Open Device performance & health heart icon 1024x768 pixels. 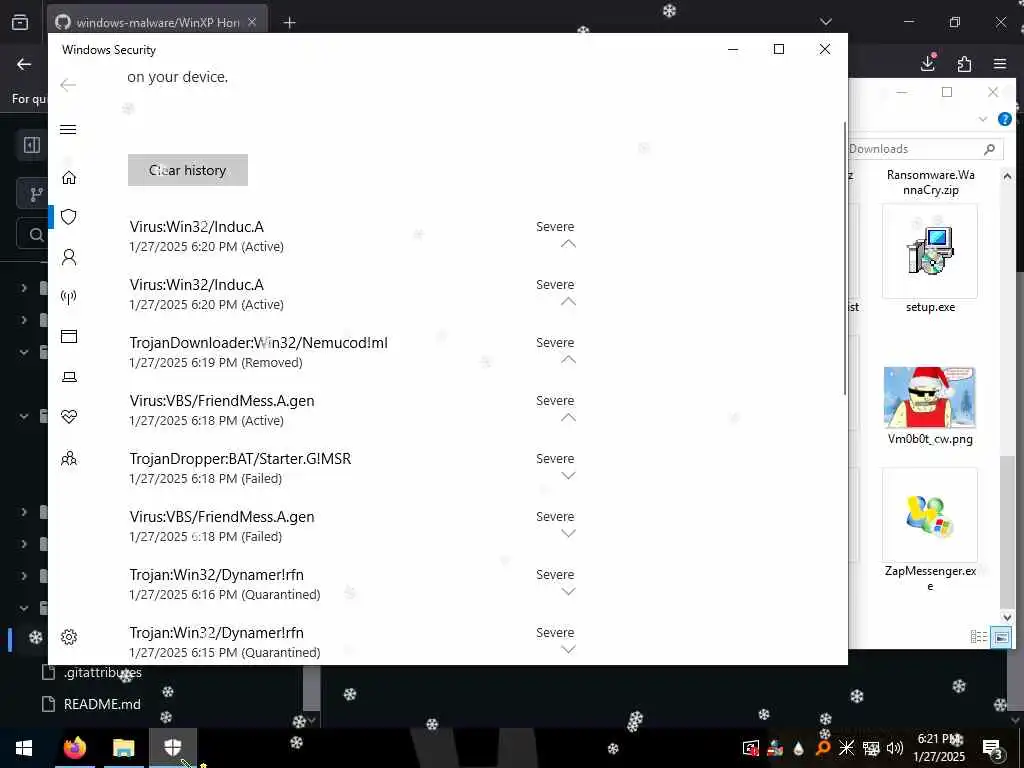tap(69, 416)
